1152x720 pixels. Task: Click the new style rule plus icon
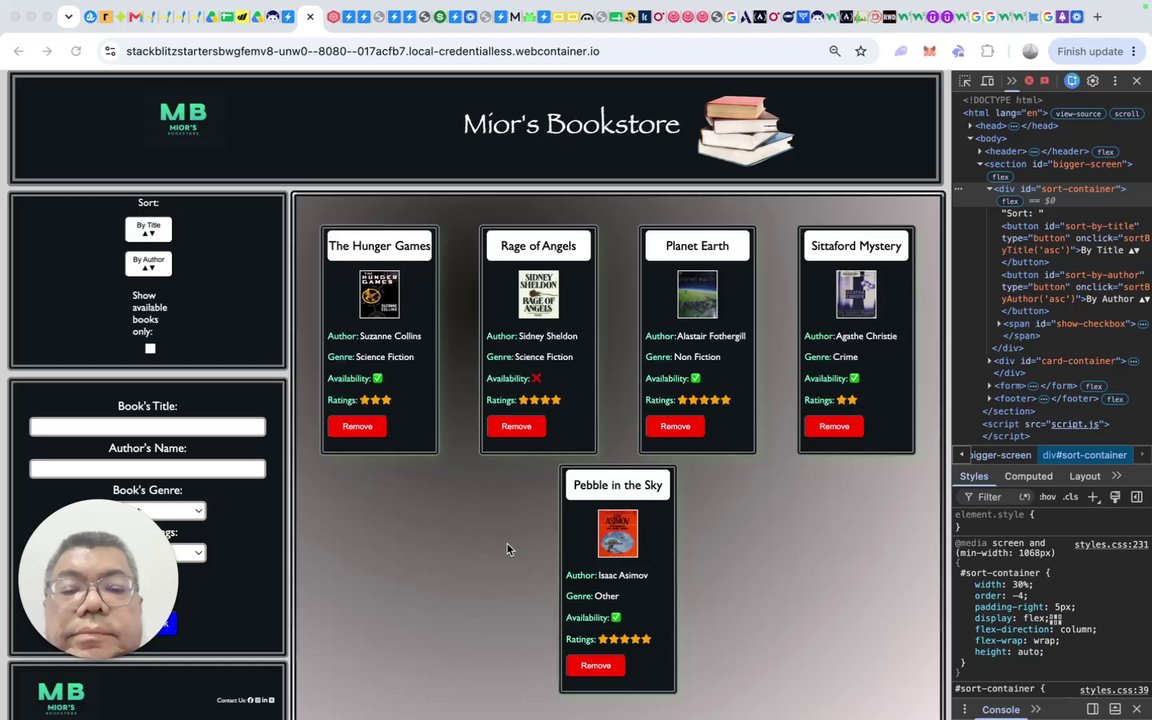tap(1093, 497)
